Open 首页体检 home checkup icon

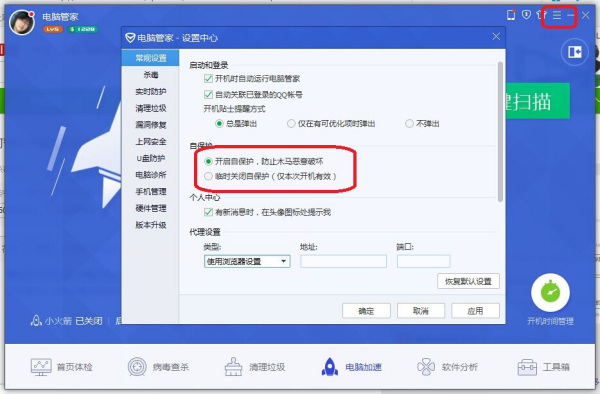[x=41, y=367]
